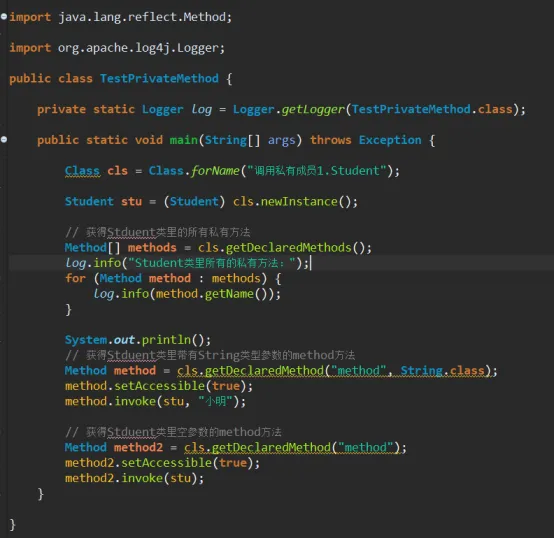This screenshot has height=539, width=554.
Task: Click the method2 variable declaration
Action: [138, 448]
